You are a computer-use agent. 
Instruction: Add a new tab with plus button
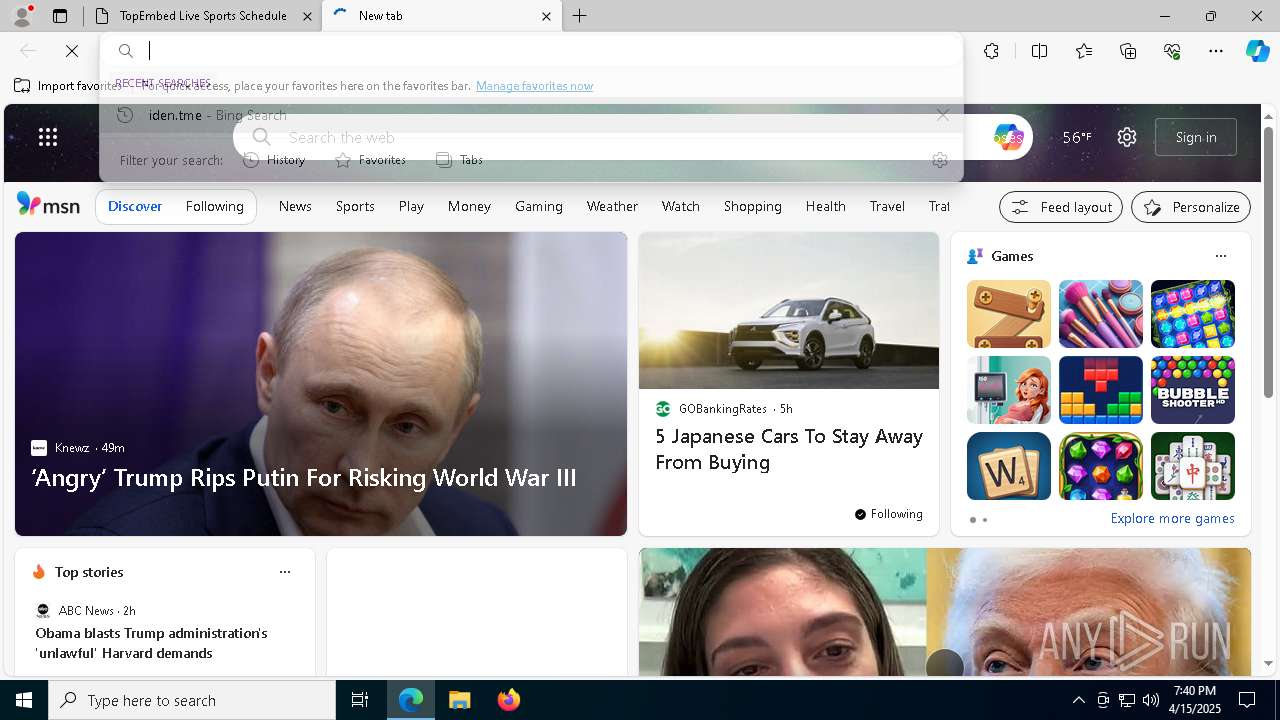[x=580, y=16]
